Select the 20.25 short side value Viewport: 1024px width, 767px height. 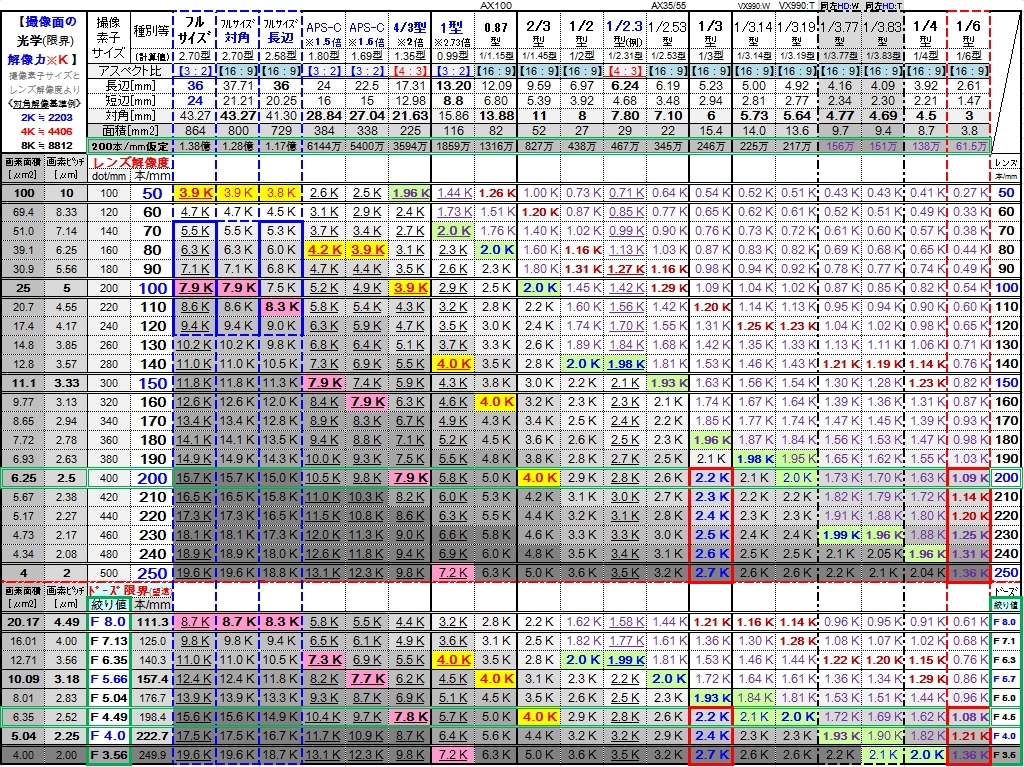pyautogui.click(x=281, y=101)
